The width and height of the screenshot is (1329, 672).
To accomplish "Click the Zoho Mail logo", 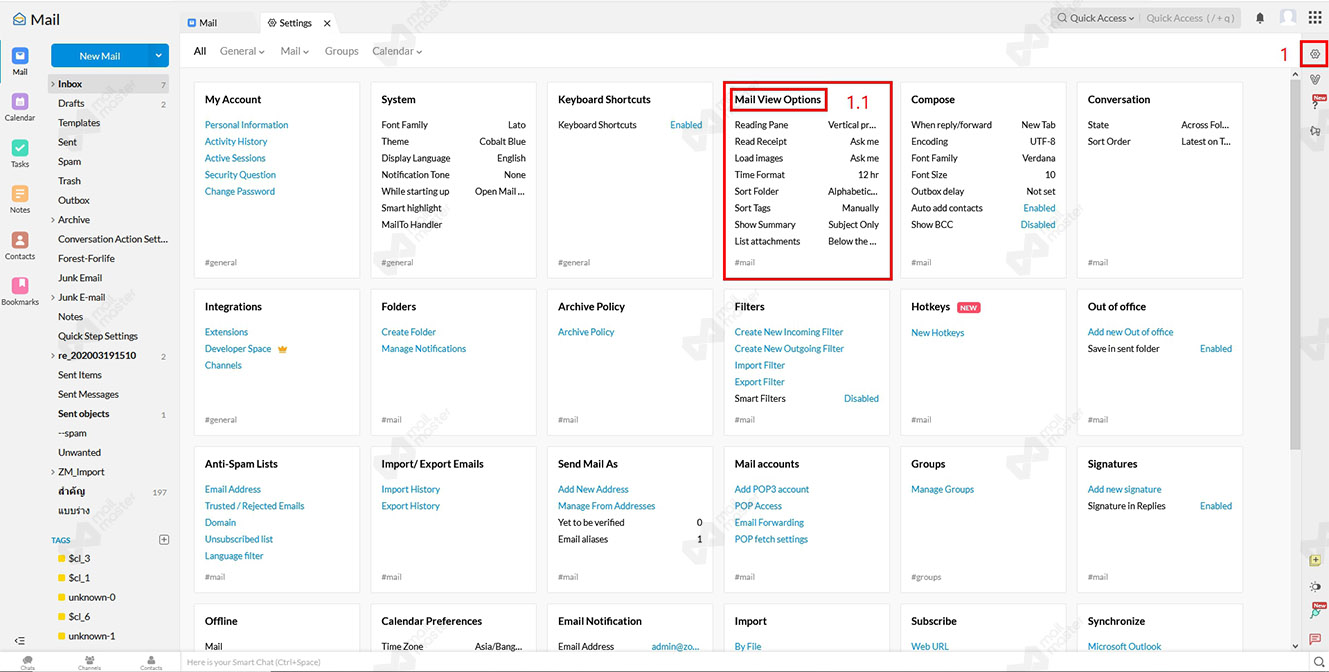I will [x=36, y=19].
